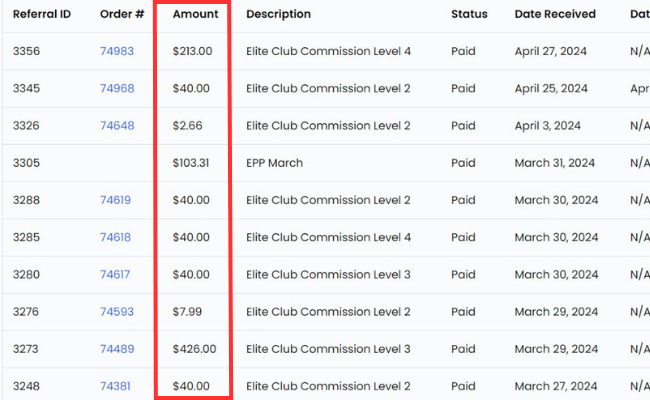The width and height of the screenshot is (650, 400).
Task: Click the Referral ID column header
Action: click(x=42, y=14)
